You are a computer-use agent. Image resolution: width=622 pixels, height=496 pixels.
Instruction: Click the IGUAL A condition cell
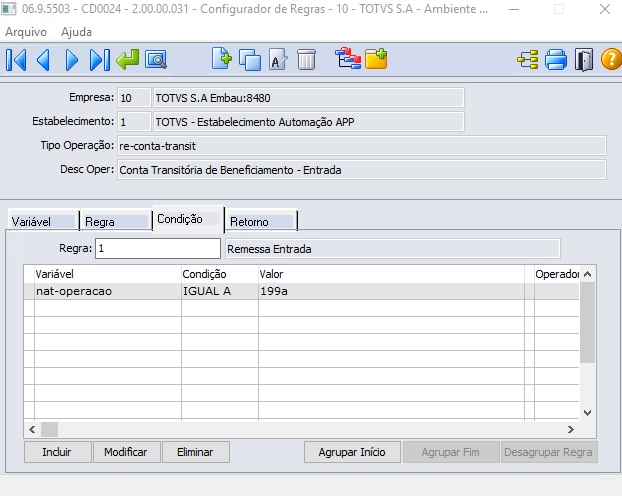click(x=220, y=291)
